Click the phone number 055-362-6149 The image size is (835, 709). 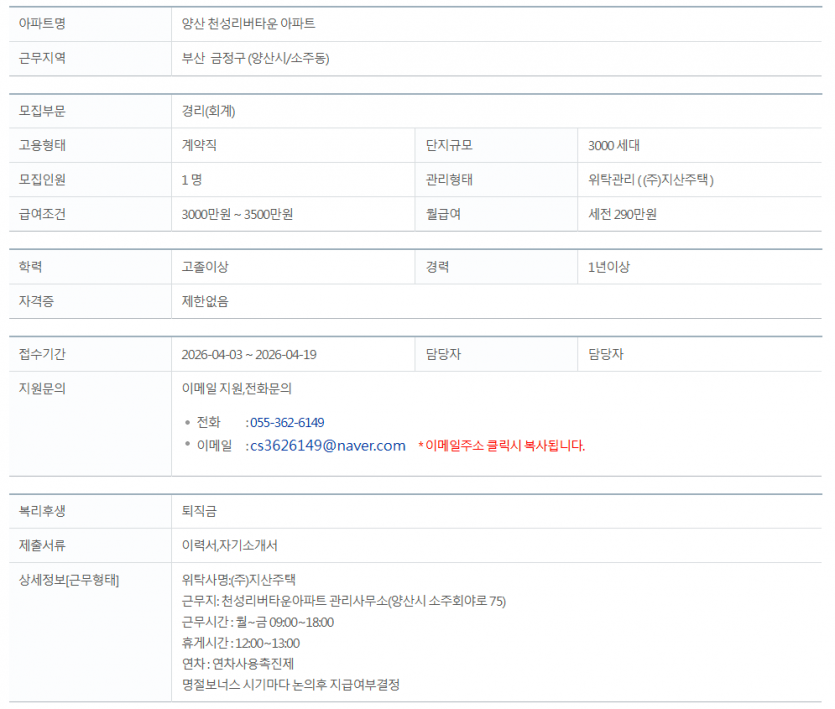tap(287, 422)
